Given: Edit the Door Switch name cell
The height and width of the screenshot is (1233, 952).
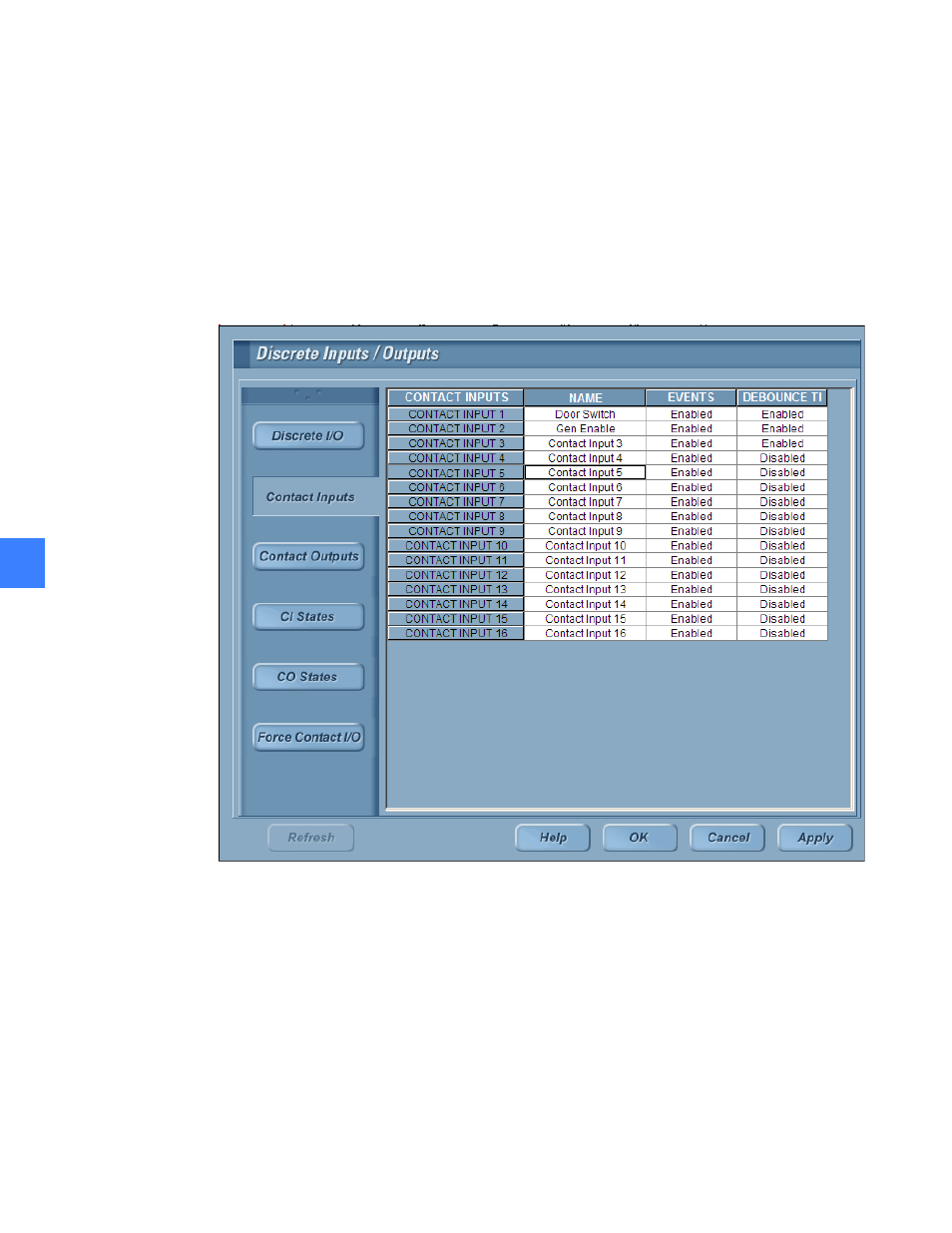Looking at the screenshot, I should 586,414.
